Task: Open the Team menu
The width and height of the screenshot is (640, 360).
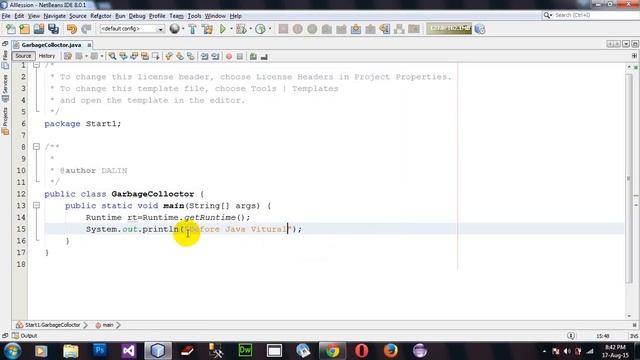Action: 176,16
